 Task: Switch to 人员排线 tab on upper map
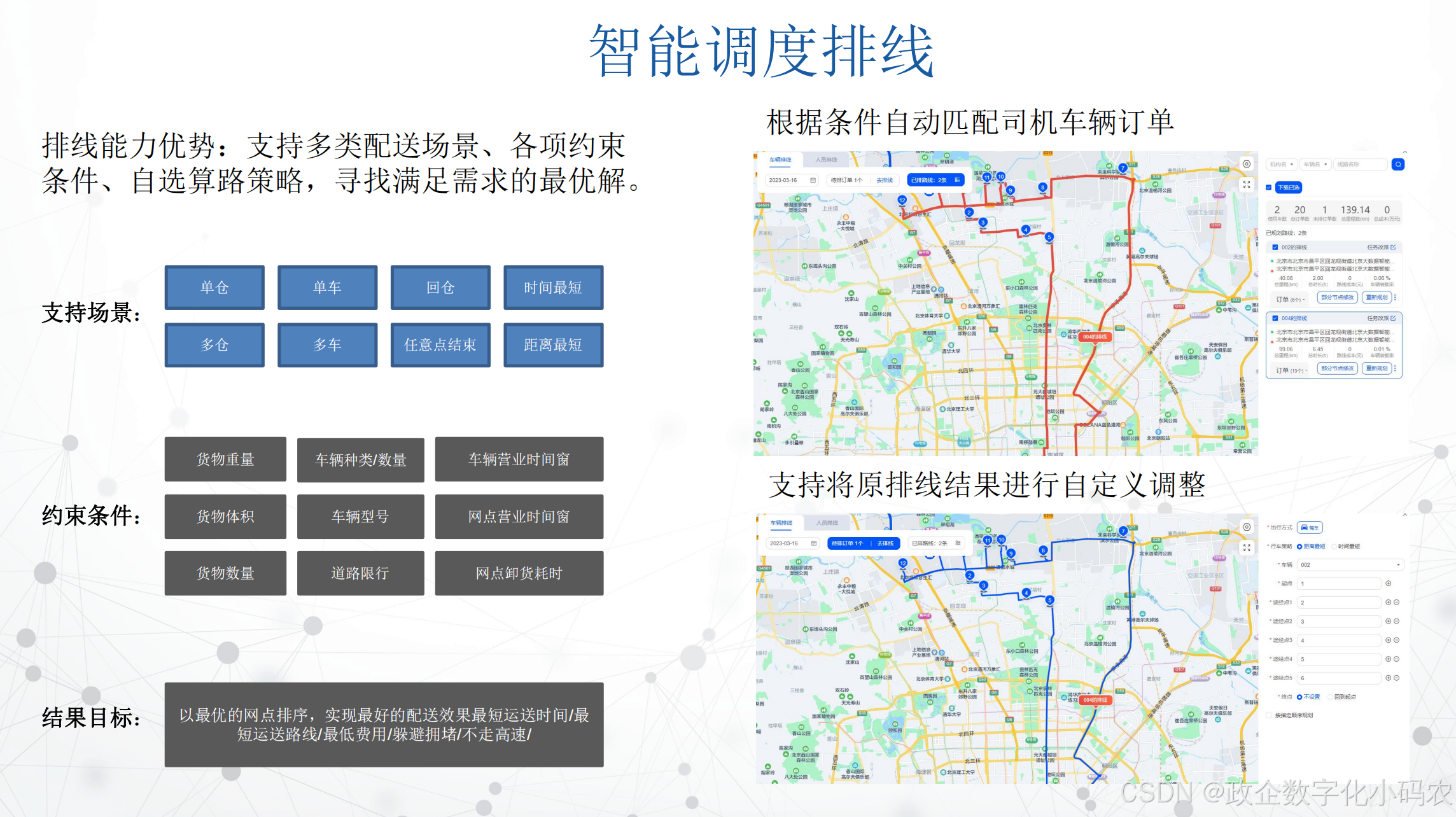(x=826, y=160)
